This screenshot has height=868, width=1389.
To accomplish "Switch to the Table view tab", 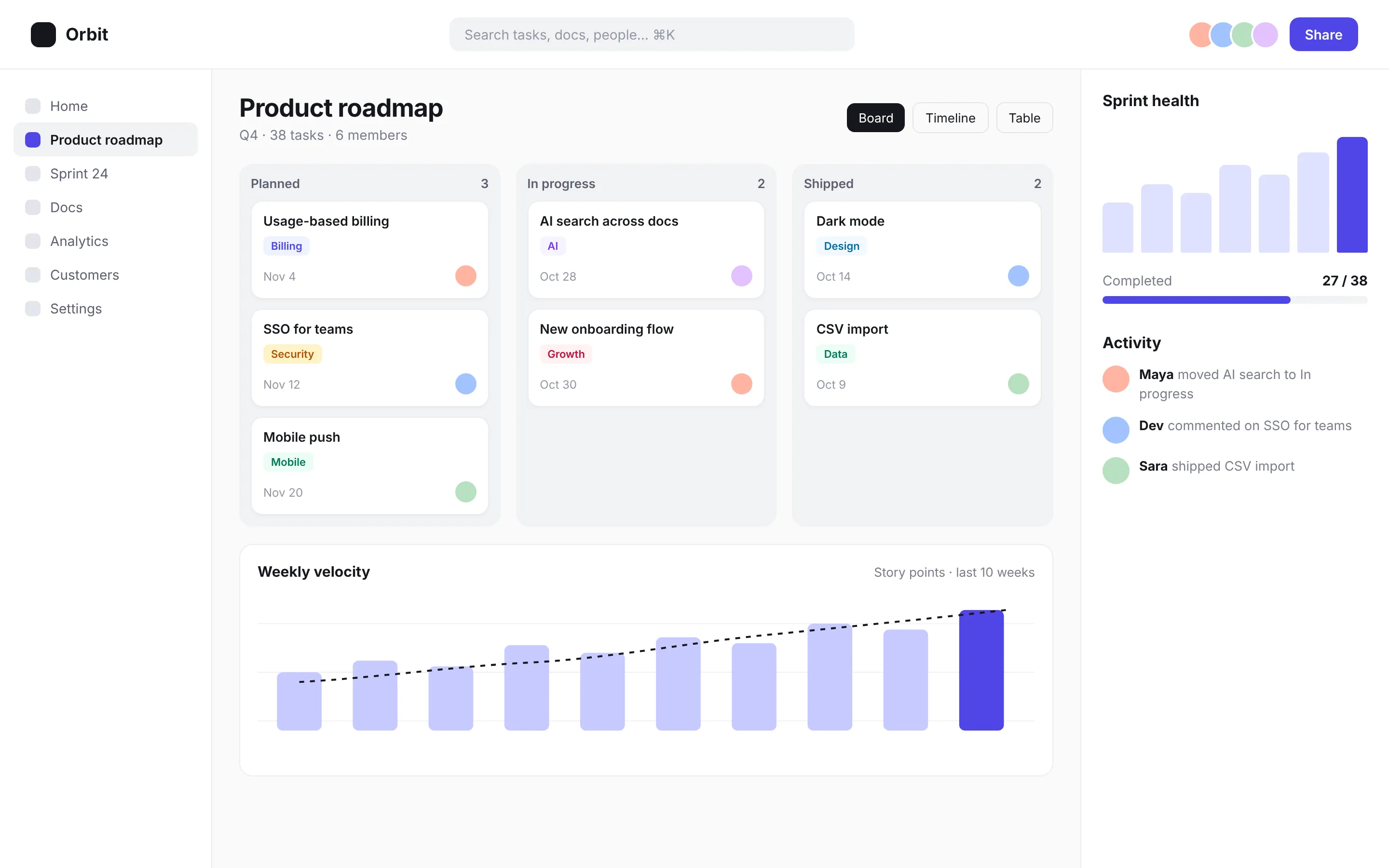I will tap(1024, 118).
